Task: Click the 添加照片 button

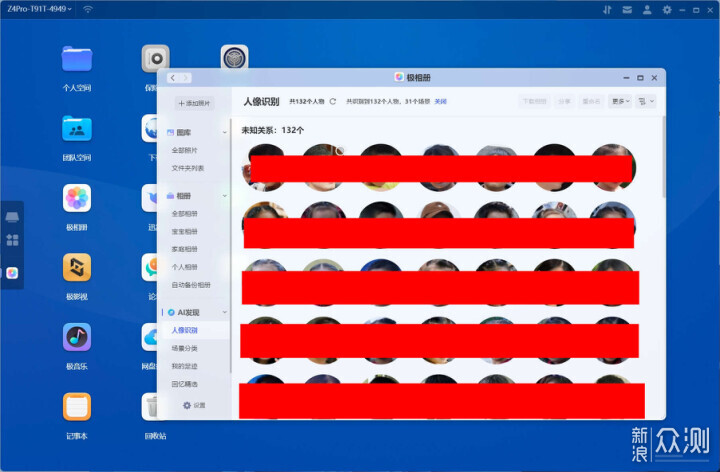Action: pos(194,103)
